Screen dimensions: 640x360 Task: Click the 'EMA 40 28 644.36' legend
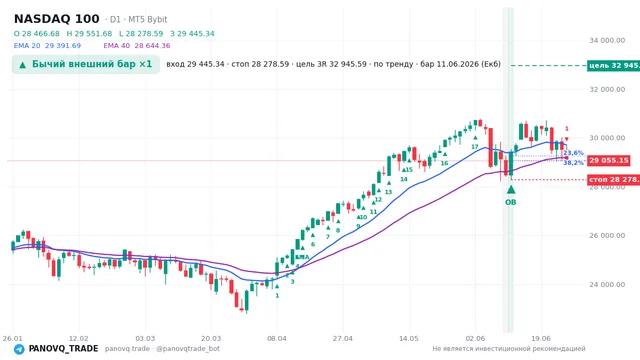pyautogui.click(x=137, y=46)
